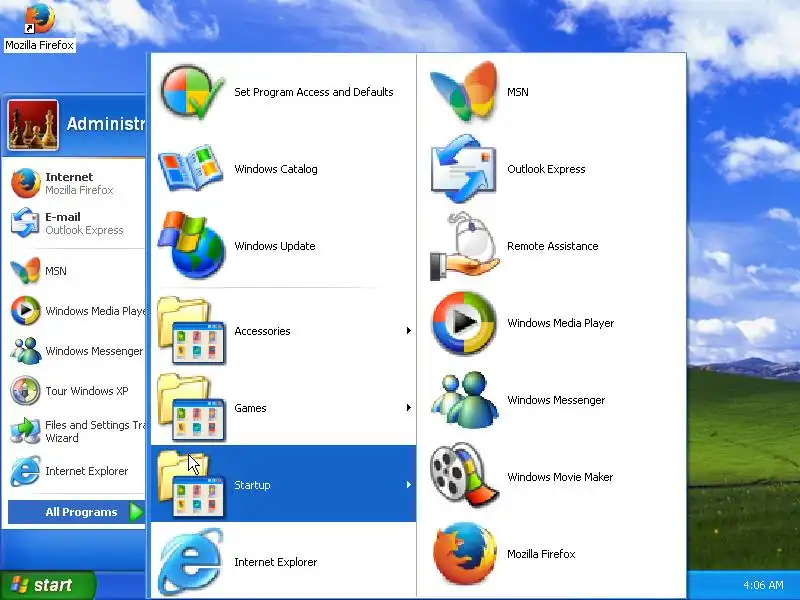The height and width of the screenshot is (600, 800).
Task: Click the 4:06 AM taskbar clock
Action: pos(763,585)
